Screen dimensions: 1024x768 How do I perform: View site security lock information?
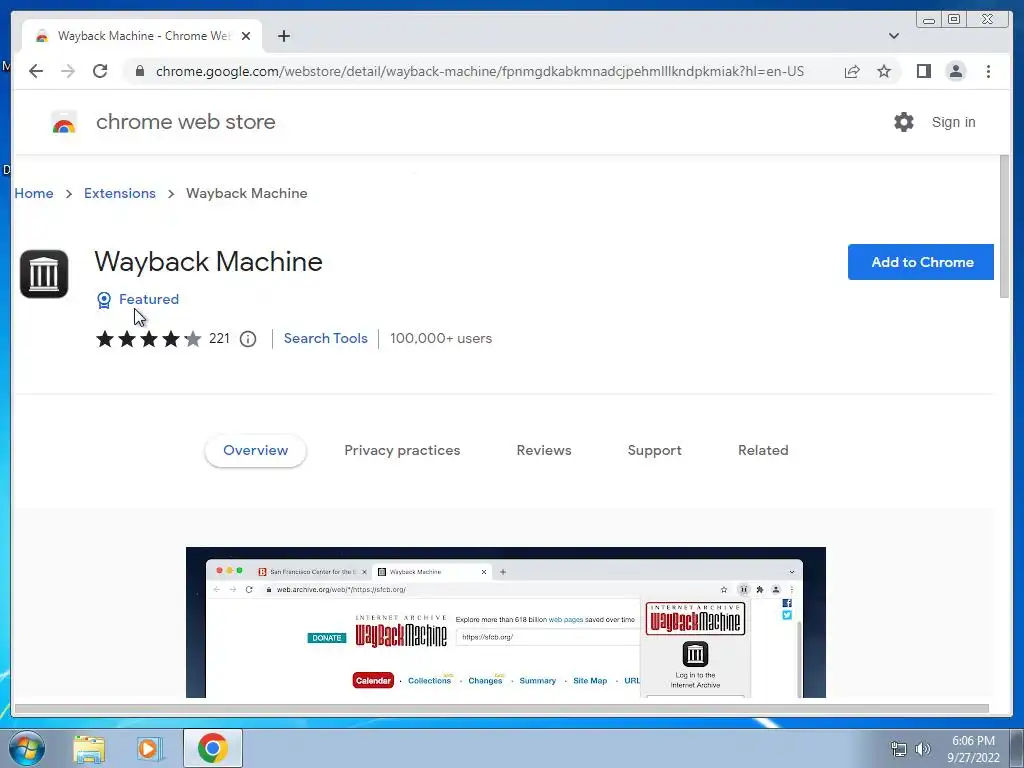[140, 71]
